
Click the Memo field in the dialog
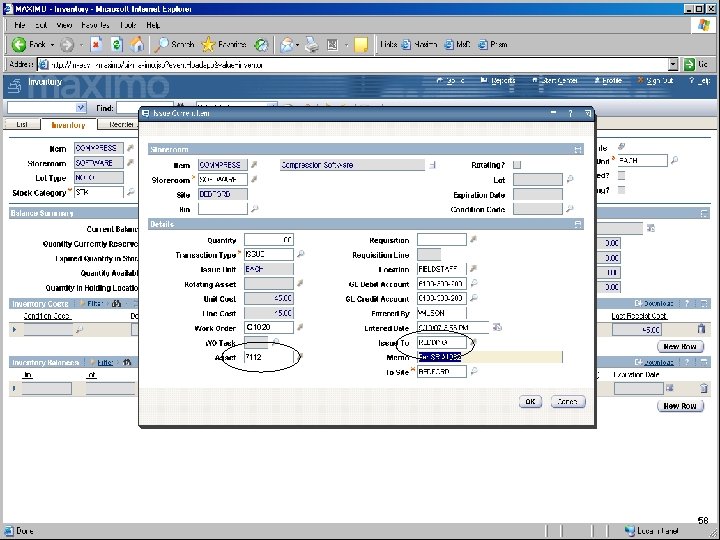coord(490,357)
